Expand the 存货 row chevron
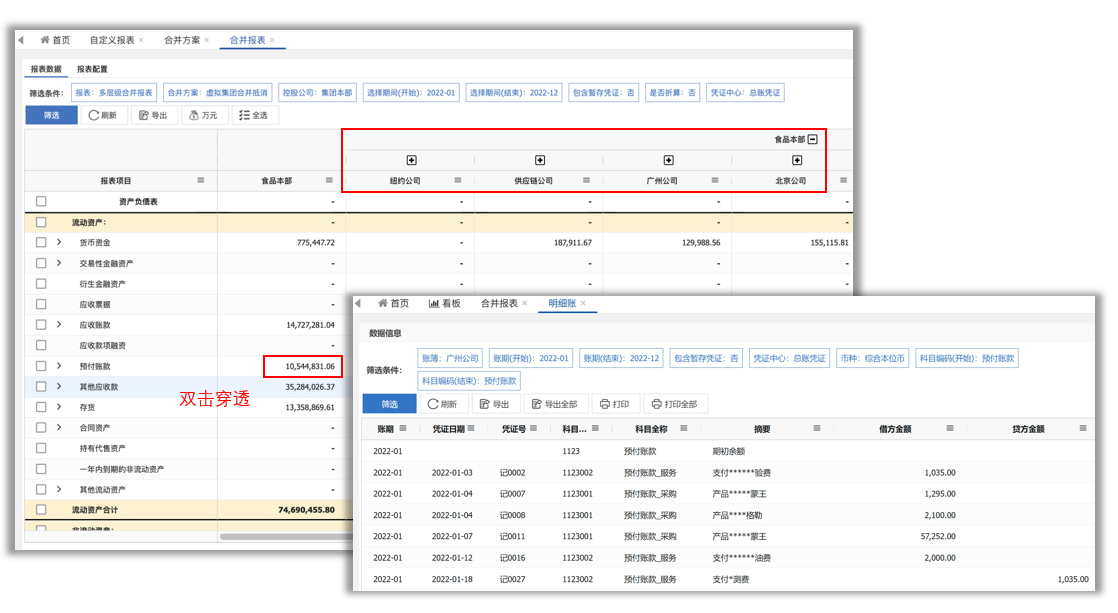The image size is (1118, 613). point(59,407)
